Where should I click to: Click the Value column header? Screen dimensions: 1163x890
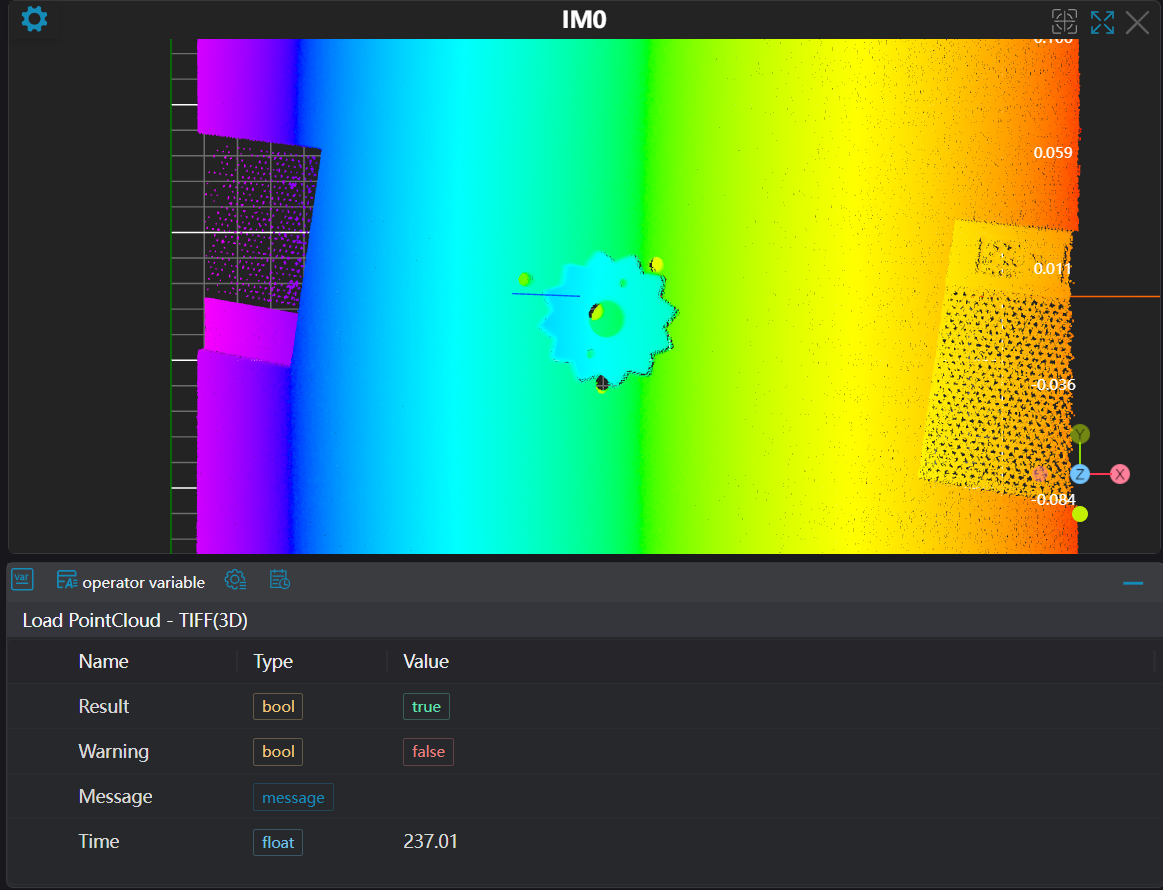click(426, 661)
